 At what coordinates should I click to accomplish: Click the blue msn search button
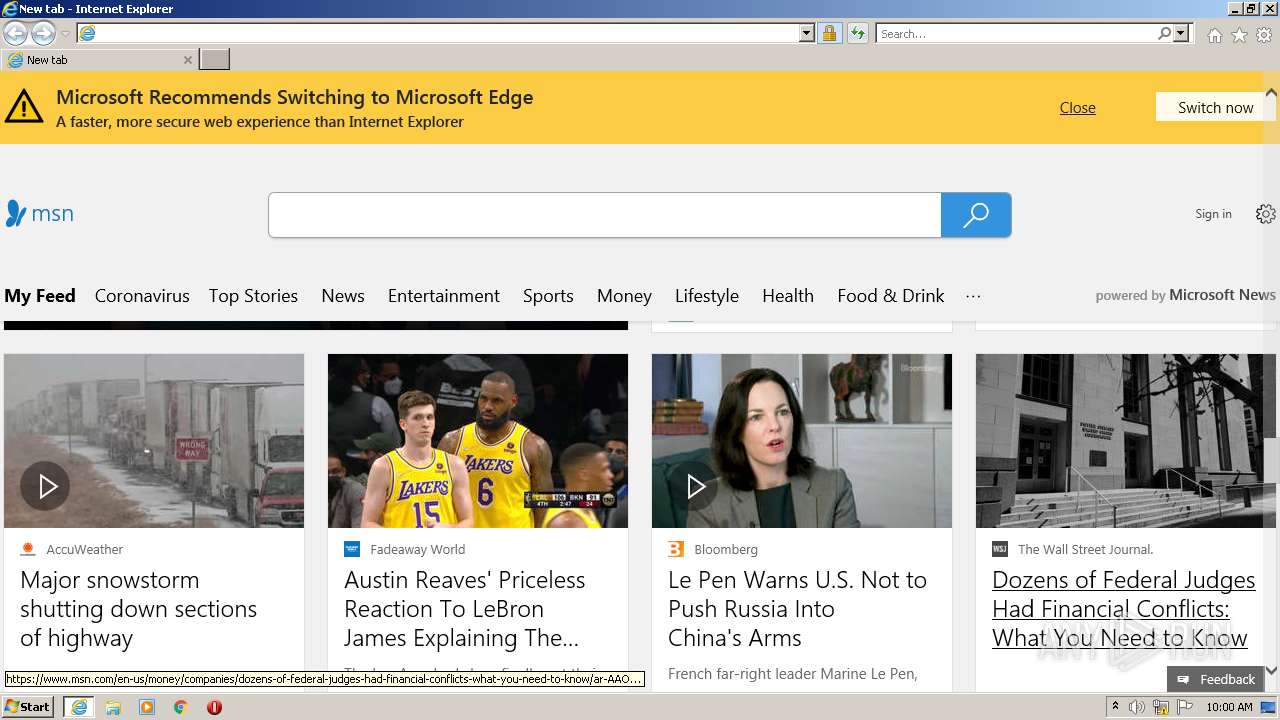[x=976, y=215]
